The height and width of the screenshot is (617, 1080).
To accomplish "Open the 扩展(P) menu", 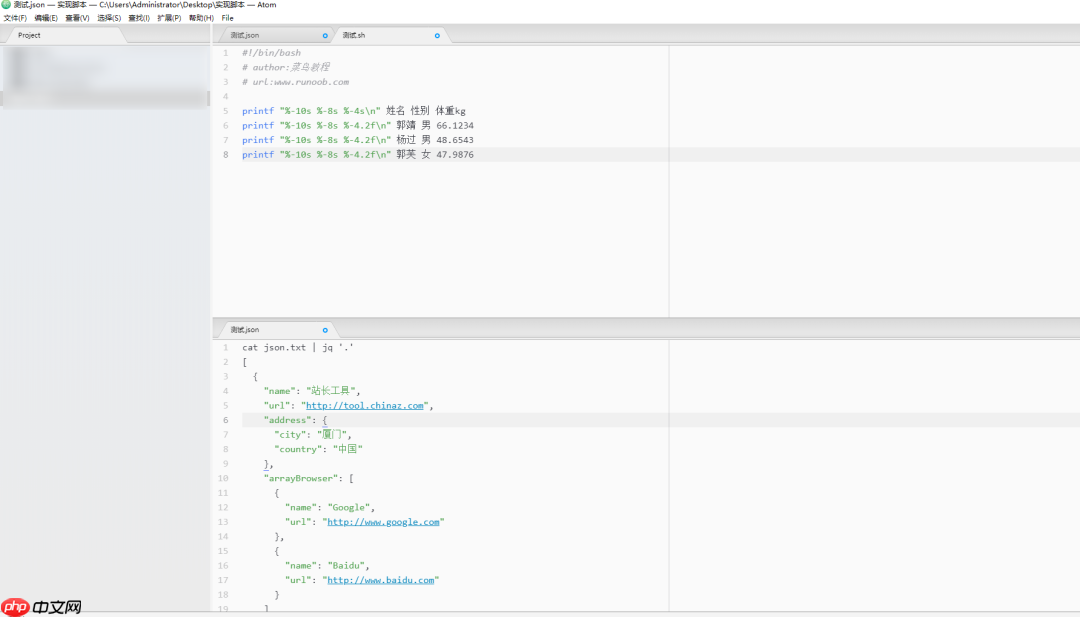I will pyautogui.click(x=169, y=18).
